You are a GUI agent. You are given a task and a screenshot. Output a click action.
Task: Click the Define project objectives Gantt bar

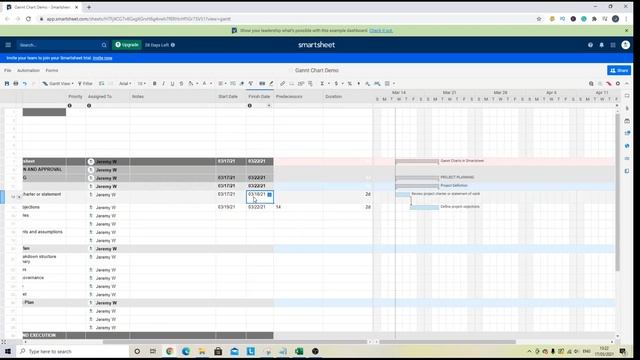tap(424, 207)
